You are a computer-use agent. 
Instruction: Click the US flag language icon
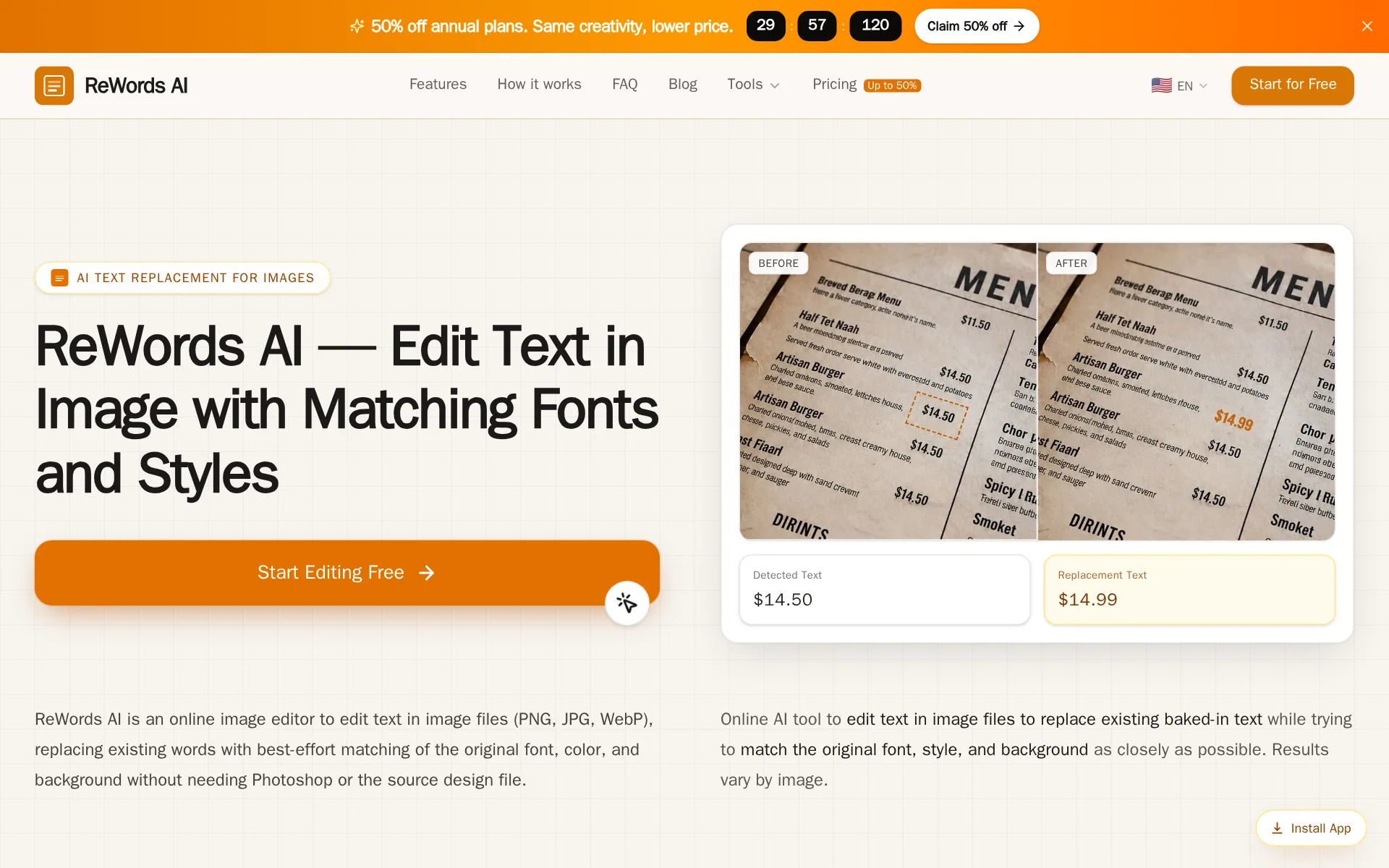click(x=1161, y=85)
